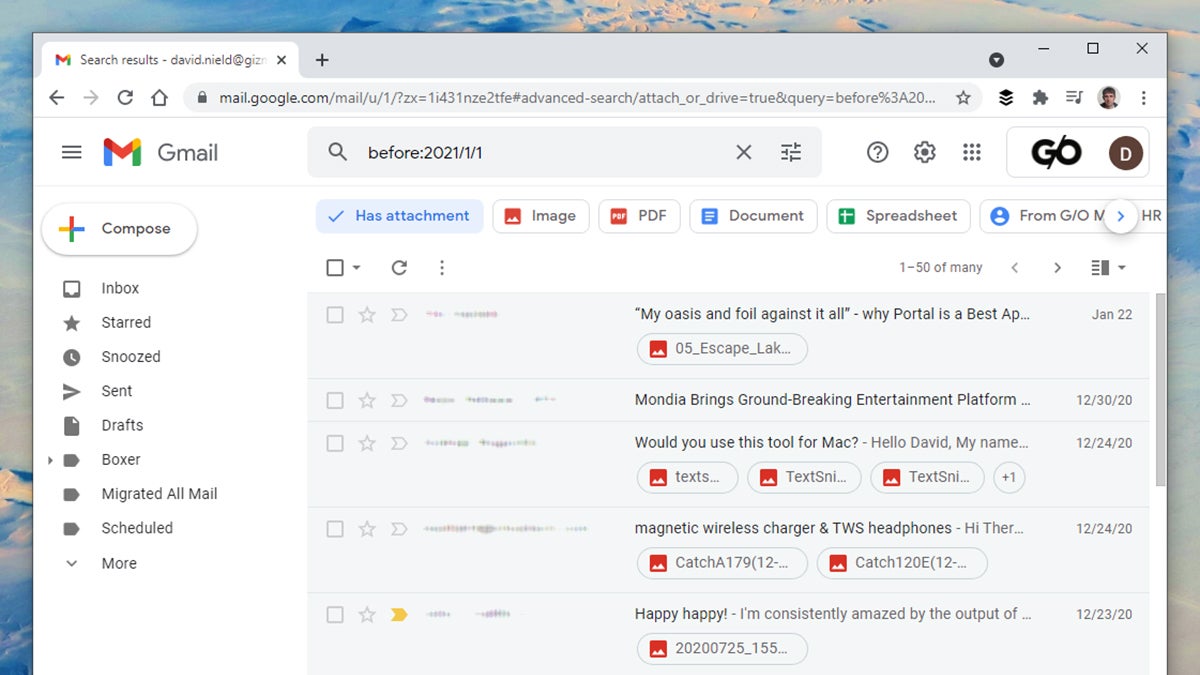Toggle the 'Has attachment' search filter chip
This screenshot has height=675, width=1200.
coord(399,216)
